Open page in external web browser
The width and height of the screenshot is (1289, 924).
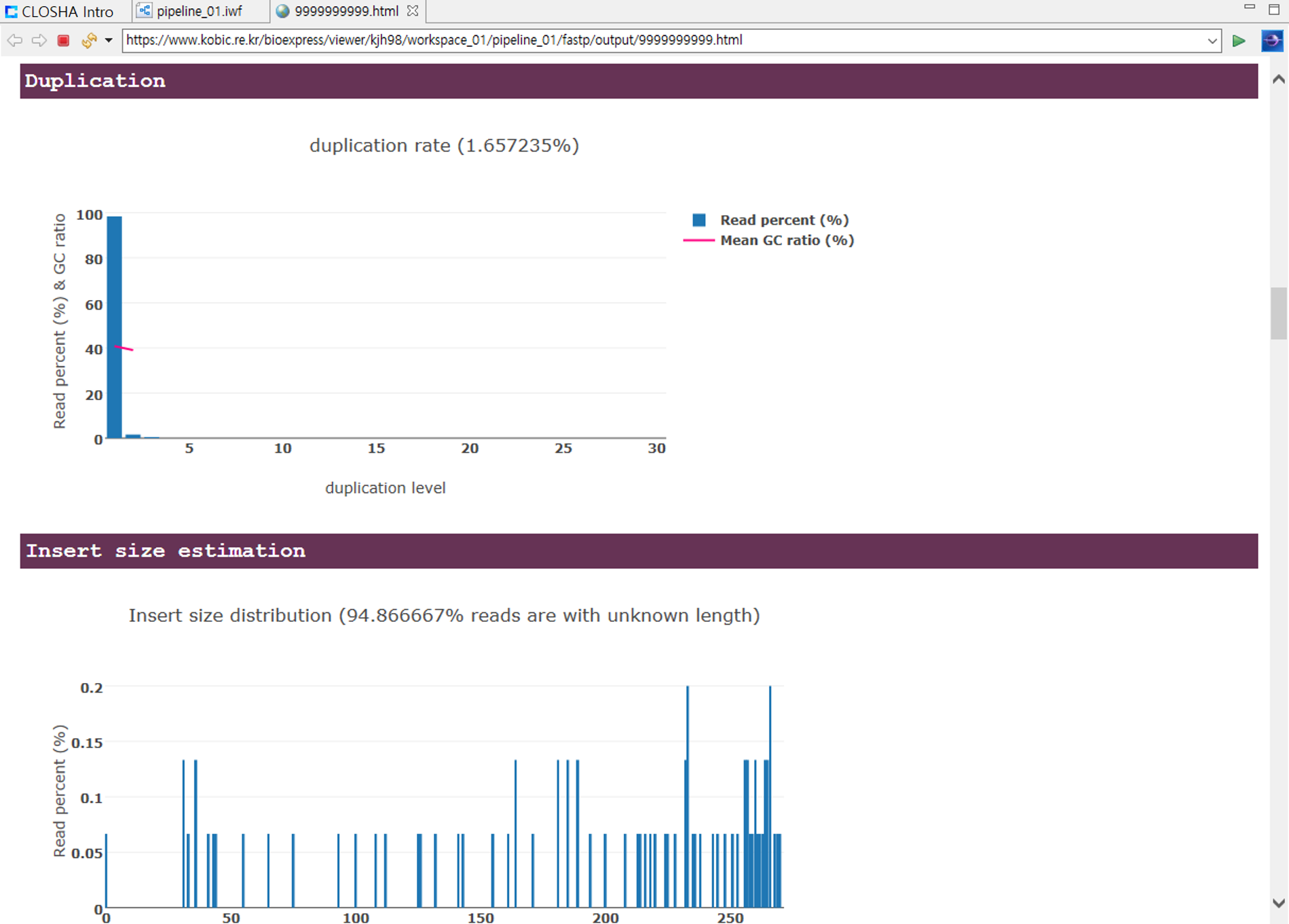click(x=1272, y=41)
